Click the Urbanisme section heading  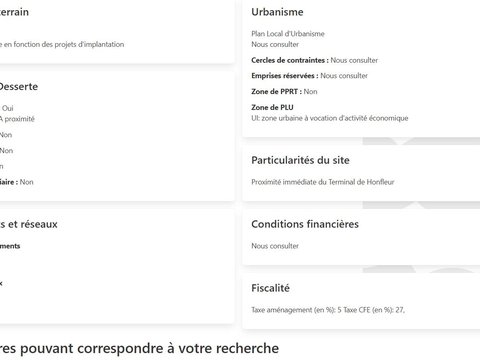[x=277, y=12]
